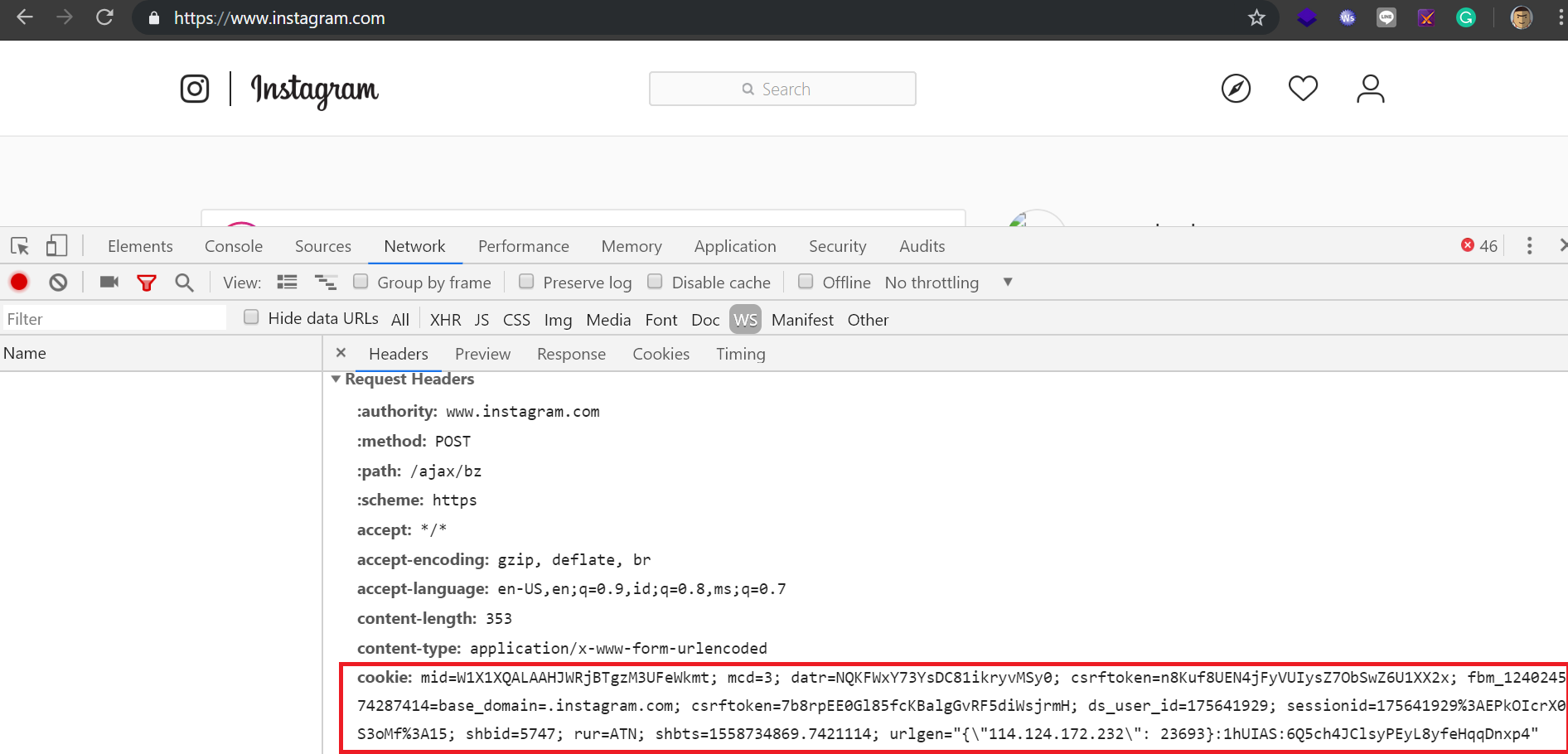Select the XHR filter type

point(445,320)
